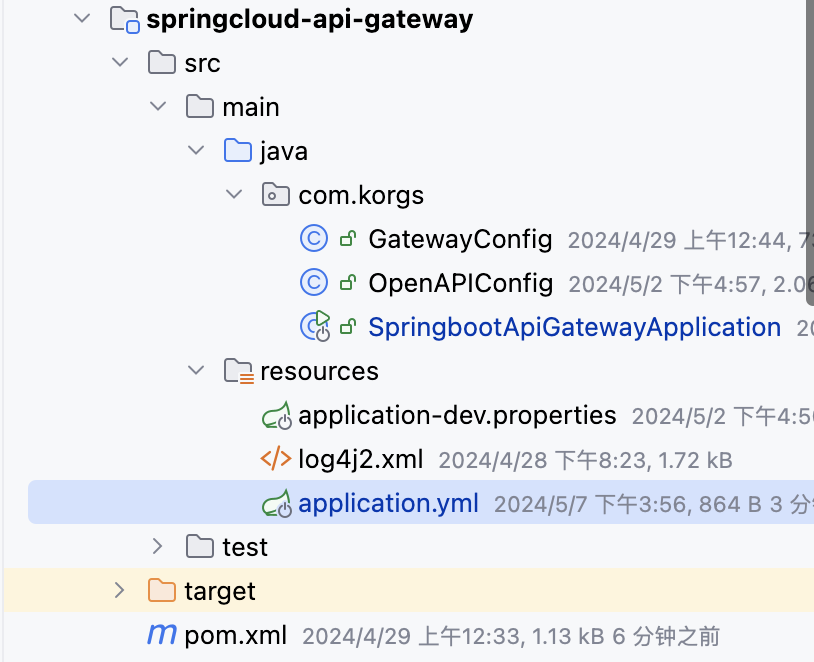814x662 pixels.
Task: Expand the target folder
Action: [x=119, y=590]
